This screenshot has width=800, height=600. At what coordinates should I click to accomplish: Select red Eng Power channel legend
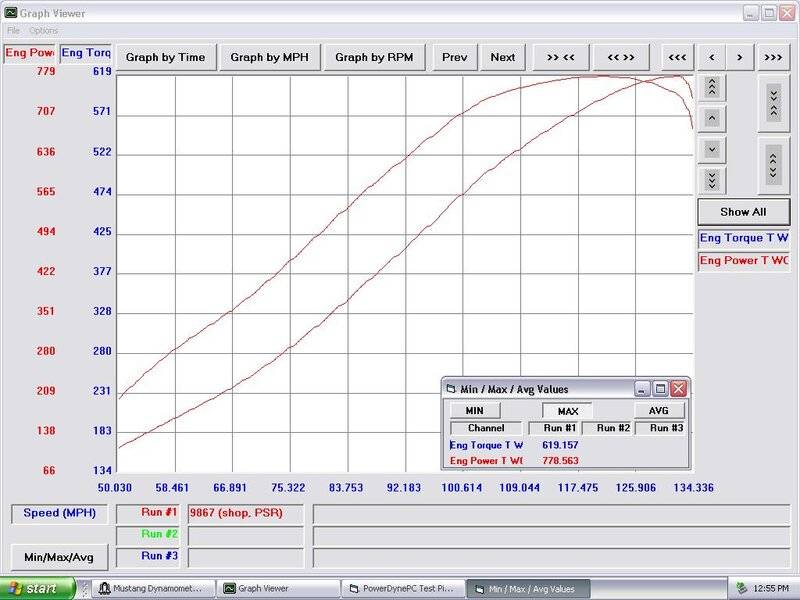coord(743,261)
